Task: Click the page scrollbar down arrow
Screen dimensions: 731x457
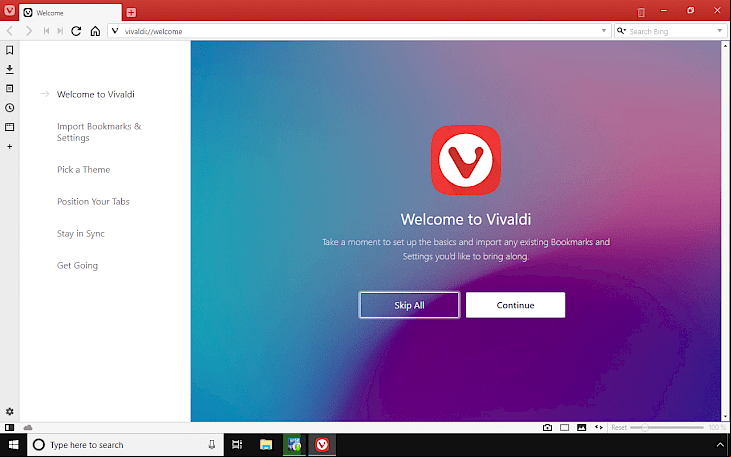Action: point(725,416)
